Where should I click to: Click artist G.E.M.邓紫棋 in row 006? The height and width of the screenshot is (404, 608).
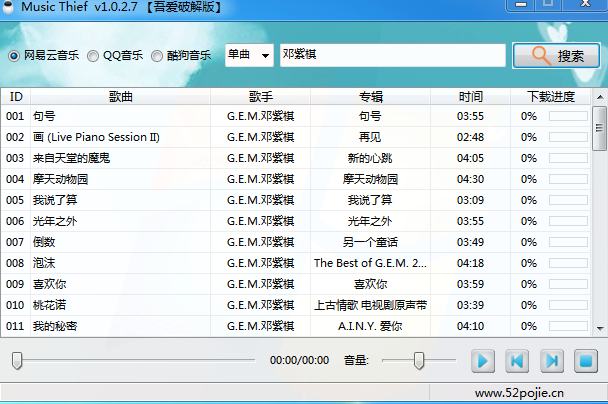pos(261,221)
